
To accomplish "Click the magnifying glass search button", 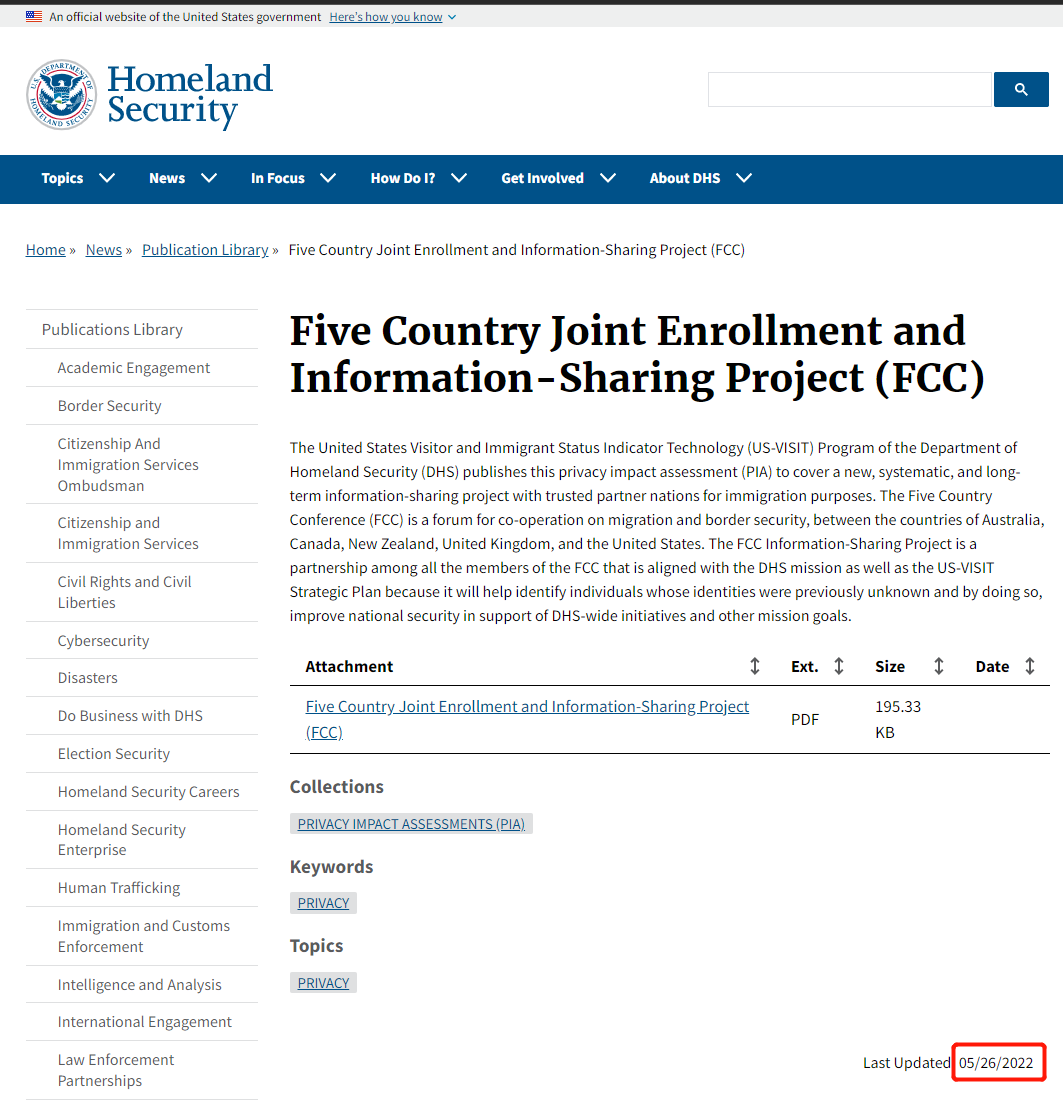I will 1021,90.
